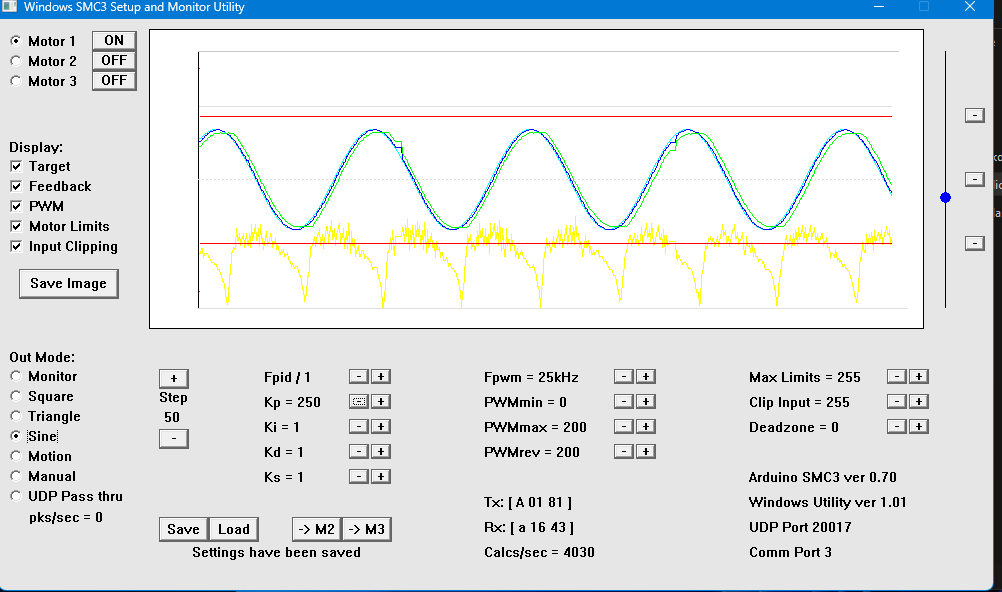Increase the Fpwm frequency with plus button
This screenshot has width=1002, height=592.
tap(646, 377)
